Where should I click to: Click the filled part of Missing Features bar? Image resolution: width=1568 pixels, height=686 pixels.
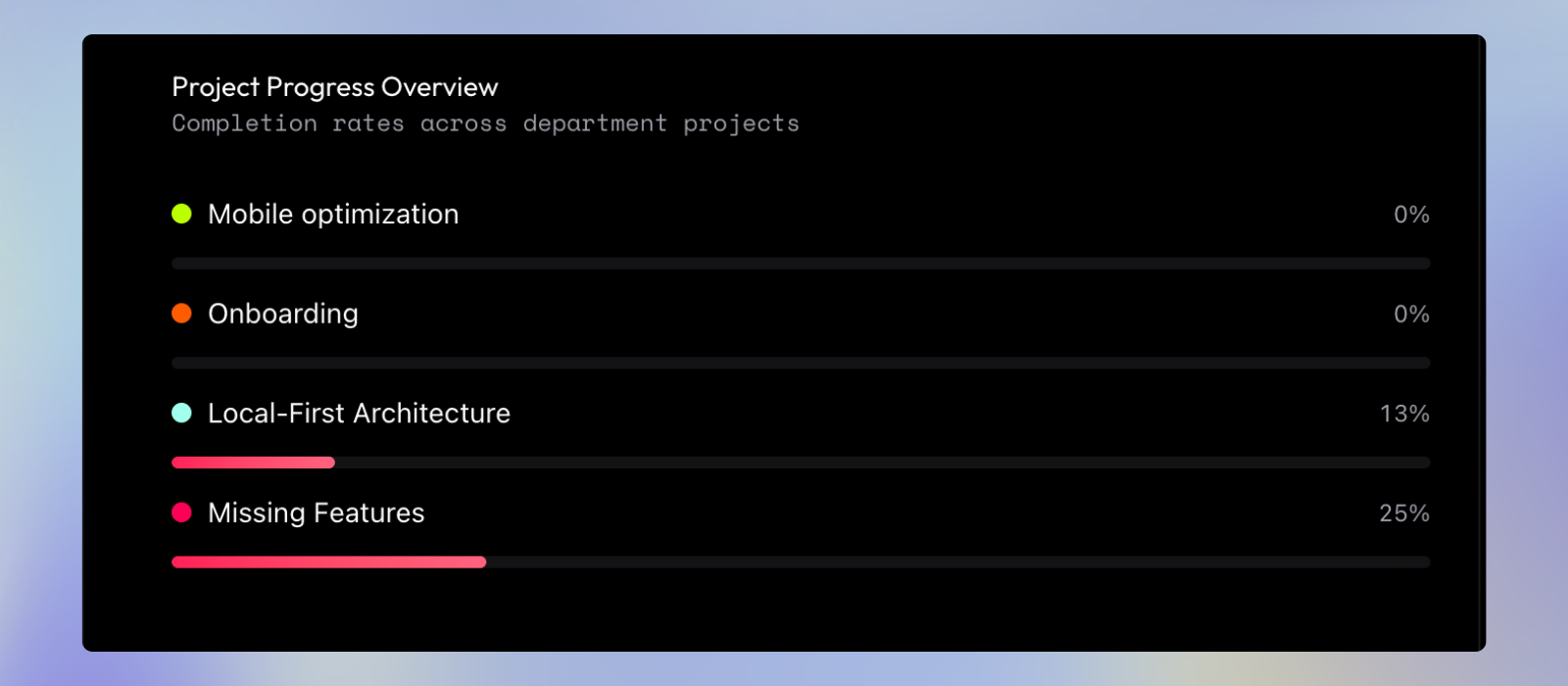(328, 563)
